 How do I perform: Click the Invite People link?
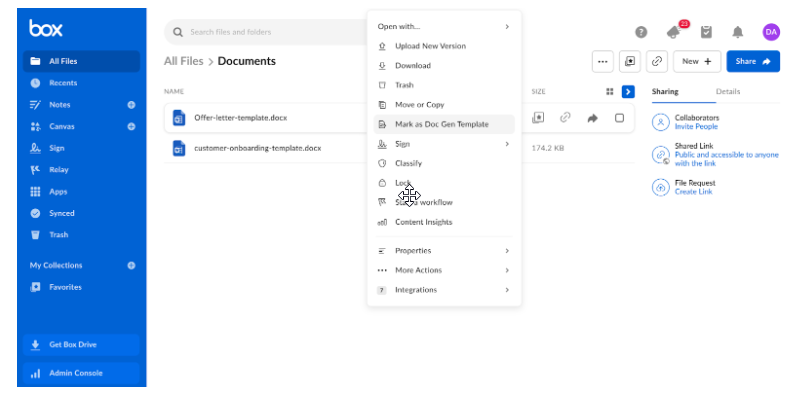pyautogui.click(x=697, y=127)
